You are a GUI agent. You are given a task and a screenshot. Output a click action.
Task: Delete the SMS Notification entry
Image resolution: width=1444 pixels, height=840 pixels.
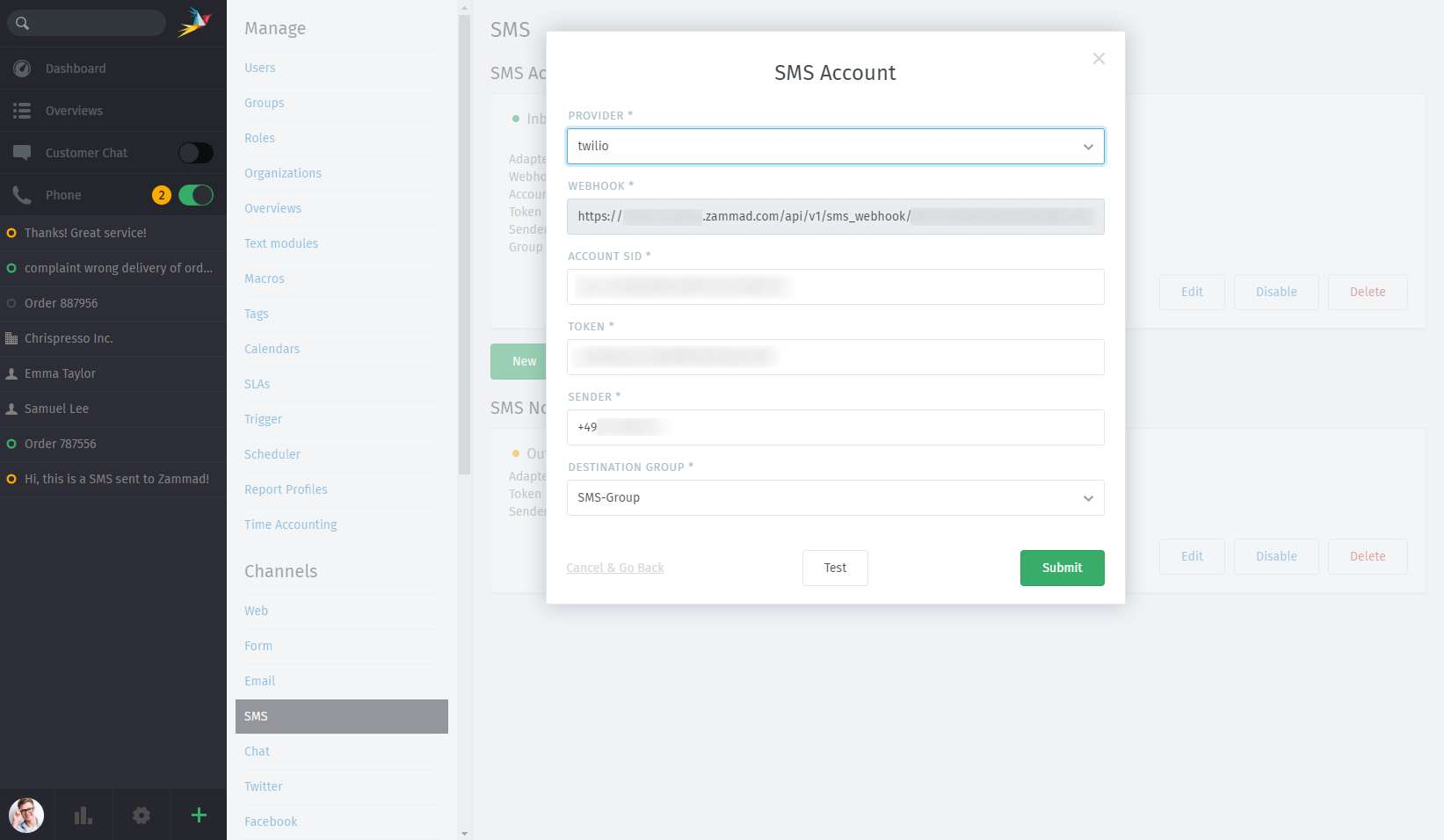click(1368, 557)
